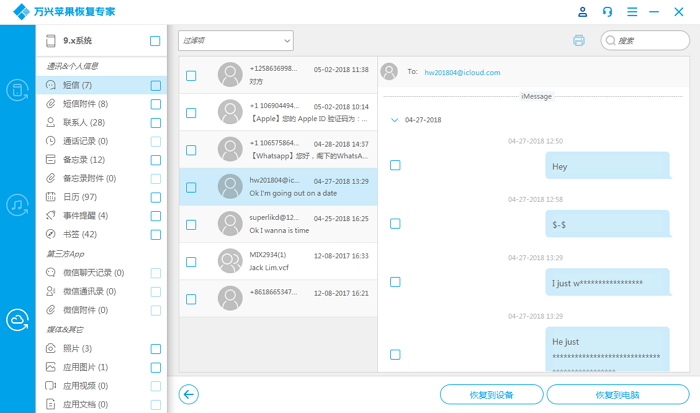The image size is (700, 413).
Task: Open the 过滤项 filter dropdown
Action: pos(236,41)
